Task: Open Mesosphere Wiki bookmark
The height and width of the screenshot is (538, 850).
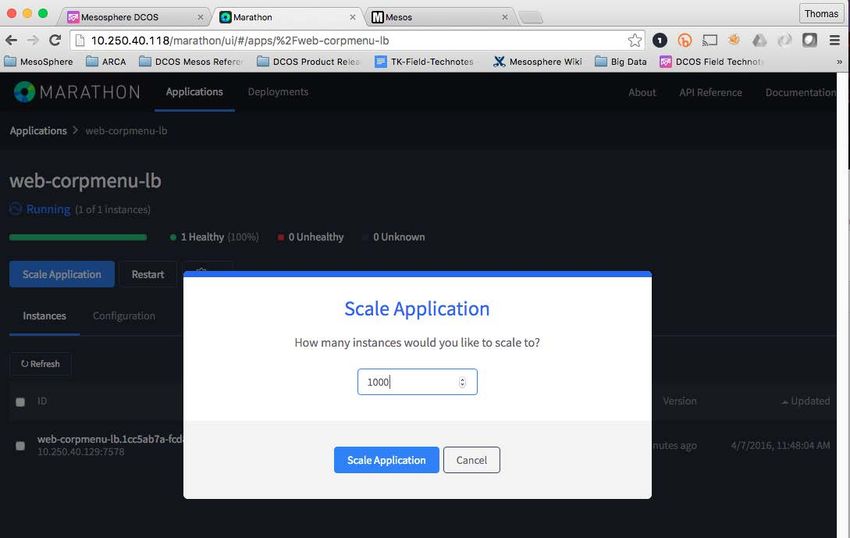Action: pos(537,62)
